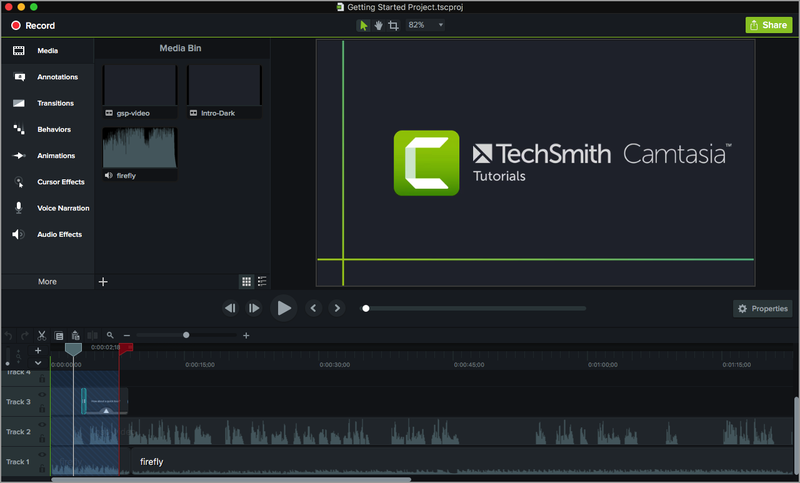The image size is (800, 483).
Task: Open the Transitions tab
Action: [47, 103]
